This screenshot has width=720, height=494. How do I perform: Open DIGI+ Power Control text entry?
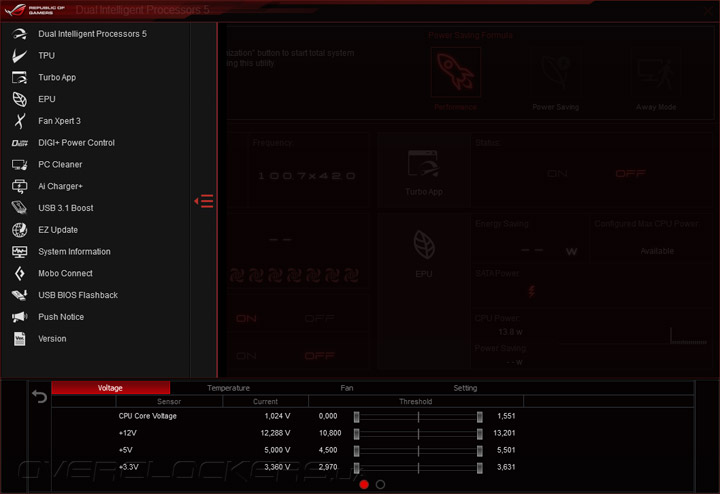pos(77,143)
